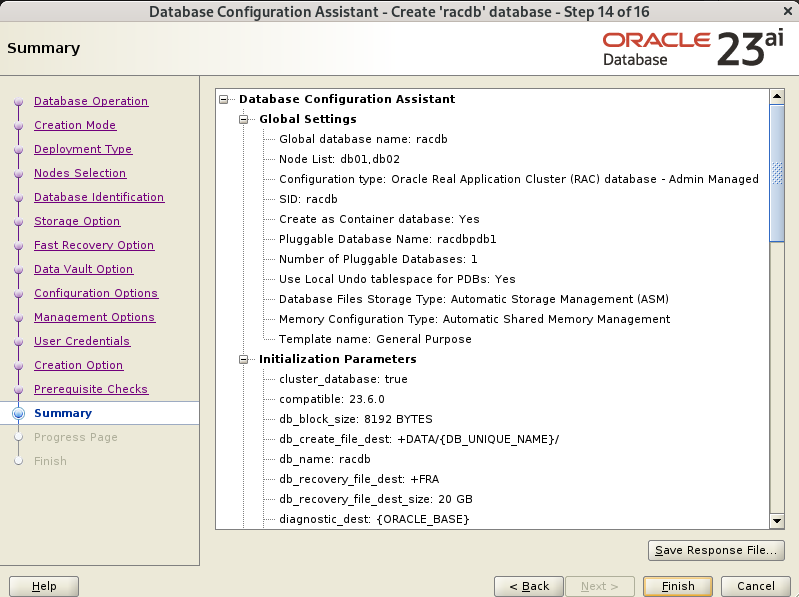Select 'Create as Container database: Yes' row
The height and width of the screenshot is (597, 799).
coord(379,219)
